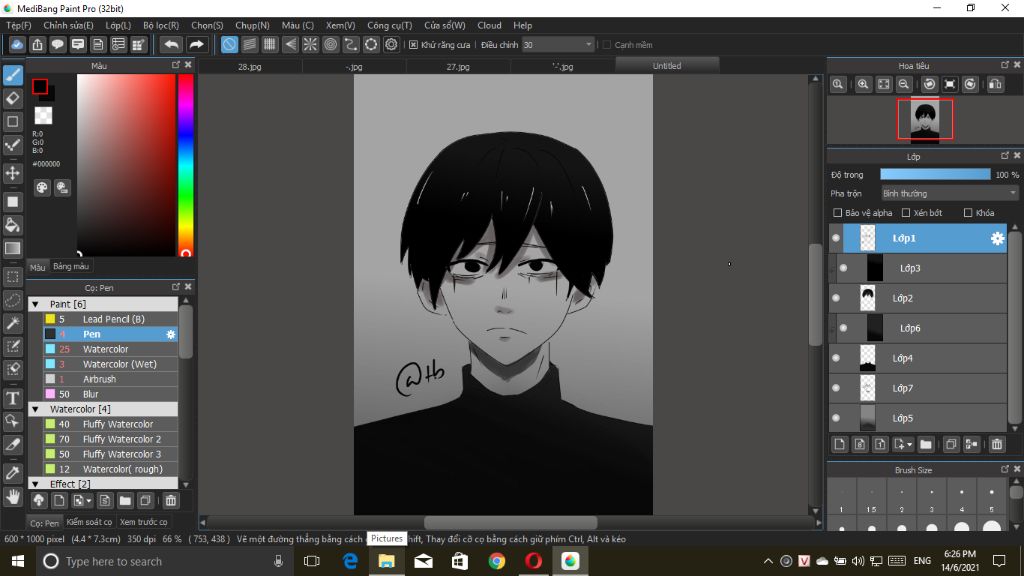Select the Text tool
1024x576 pixels.
pos(13,398)
